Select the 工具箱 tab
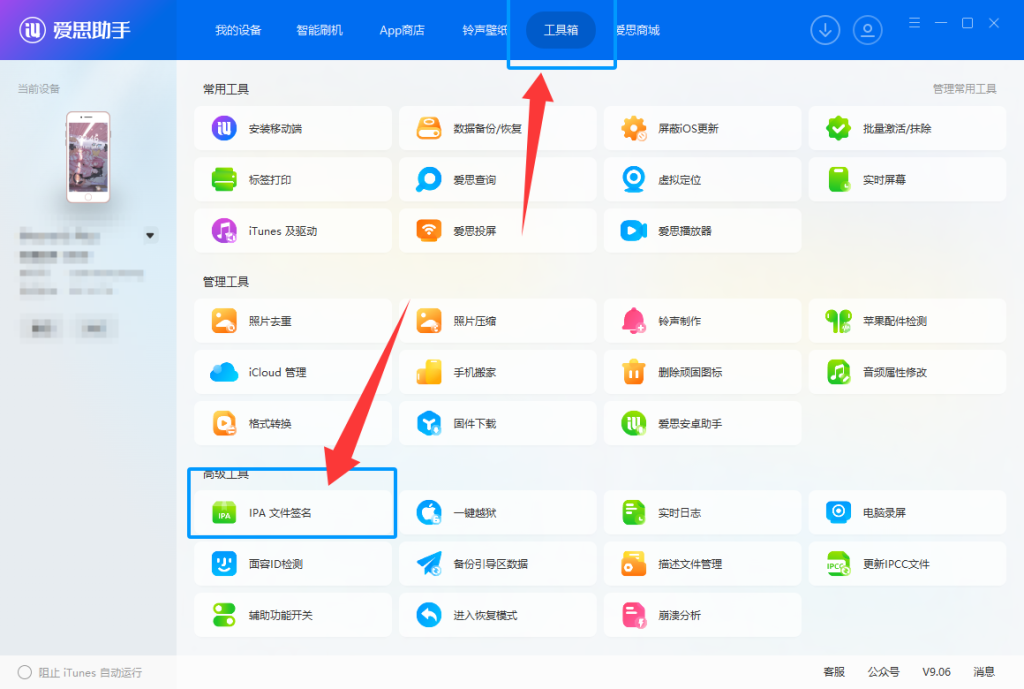Screen dimensions: 1024x689 point(561,30)
